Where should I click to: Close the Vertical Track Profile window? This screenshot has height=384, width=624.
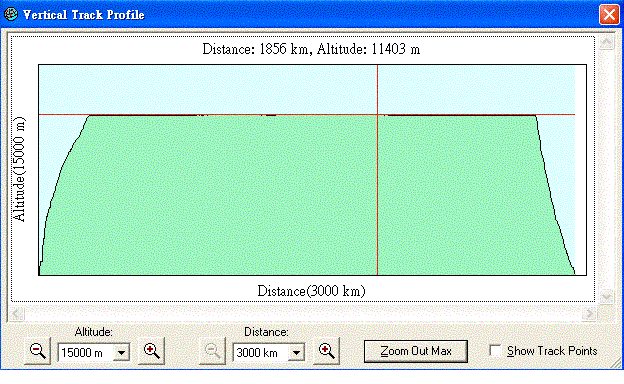pos(609,15)
